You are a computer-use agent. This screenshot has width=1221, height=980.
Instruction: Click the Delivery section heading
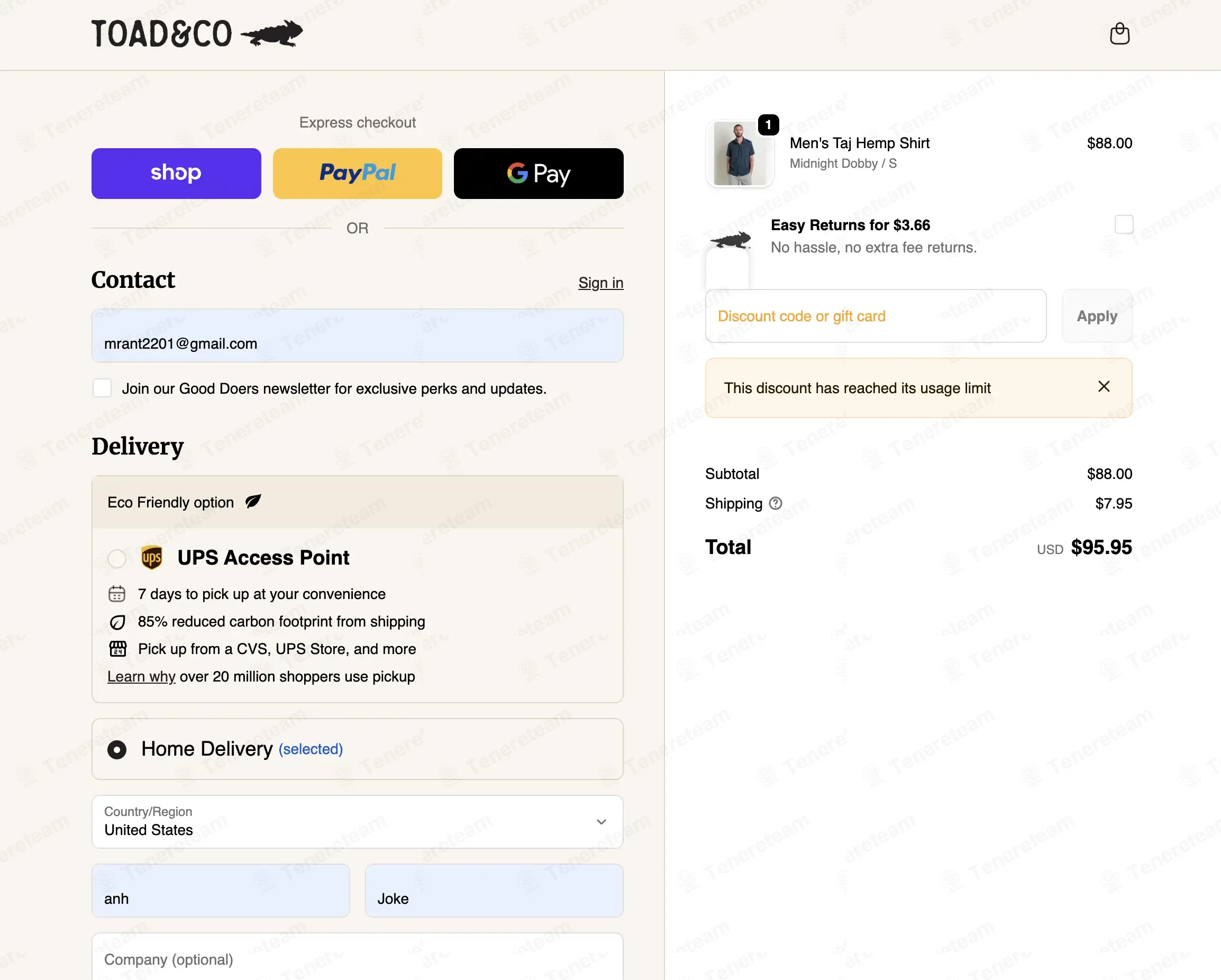(x=138, y=447)
